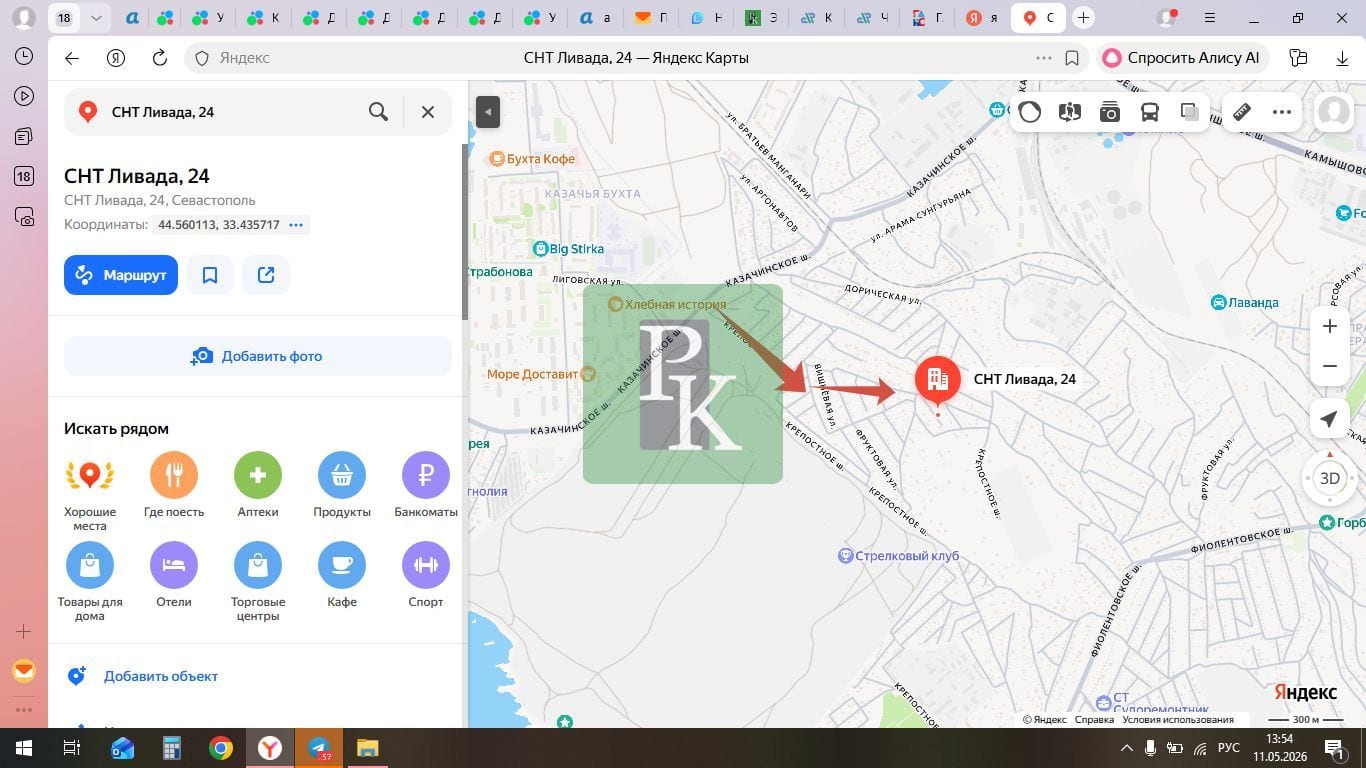Share the location with the share icon

[x=266, y=275]
